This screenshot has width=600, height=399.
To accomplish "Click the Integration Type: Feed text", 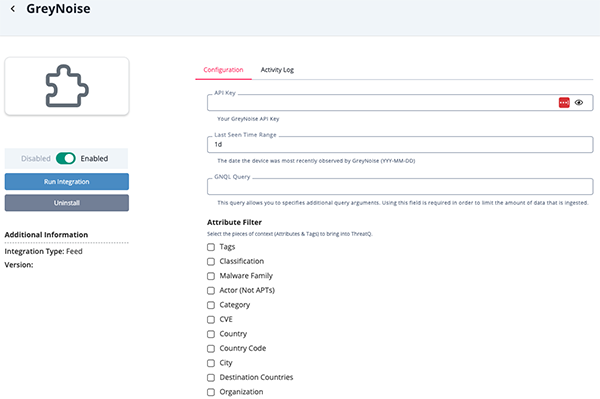I will 43,251.
